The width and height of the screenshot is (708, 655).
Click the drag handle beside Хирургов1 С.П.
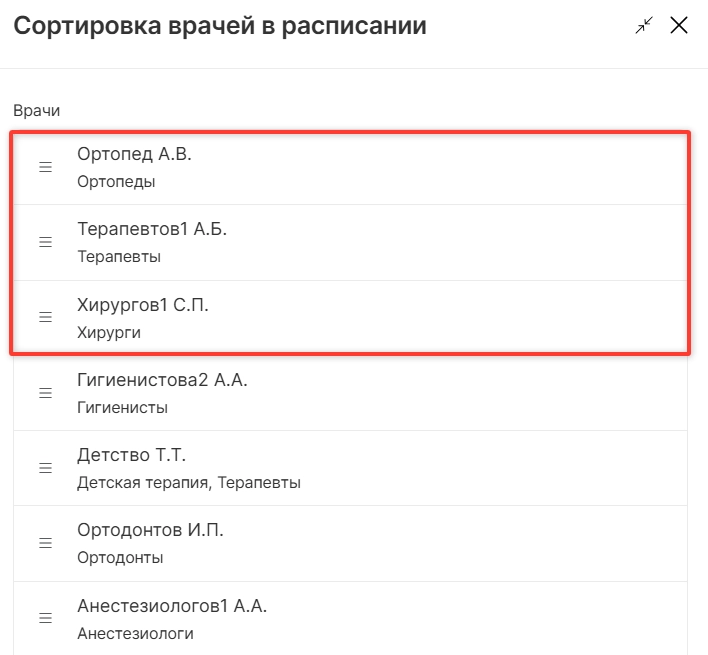pyautogui.click(x=45, y=317)
